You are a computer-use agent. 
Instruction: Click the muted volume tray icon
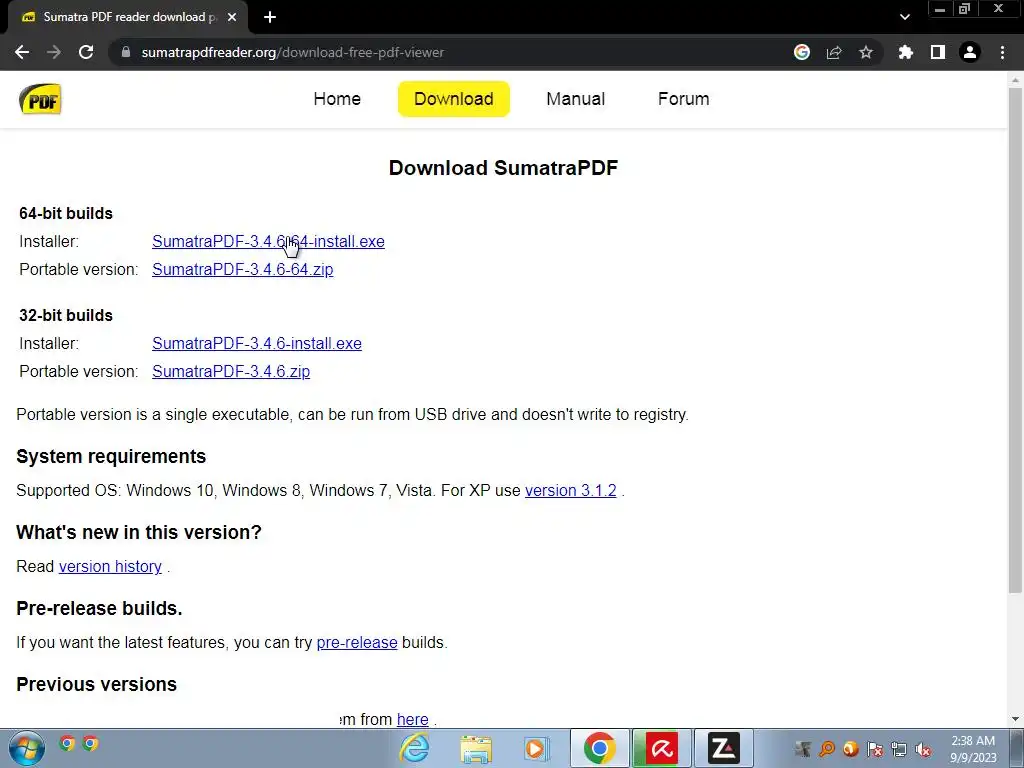pos(923,749)
